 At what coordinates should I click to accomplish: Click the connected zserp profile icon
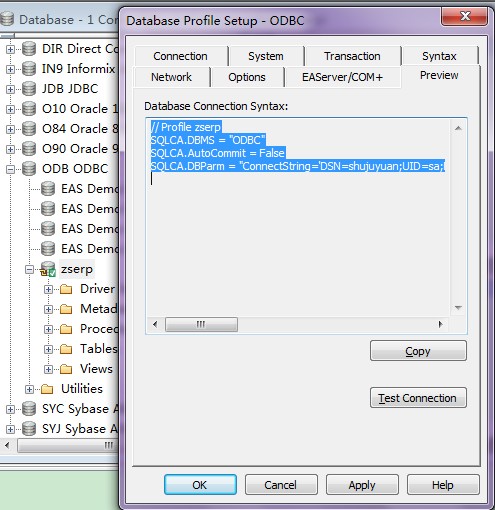[48, 269]
